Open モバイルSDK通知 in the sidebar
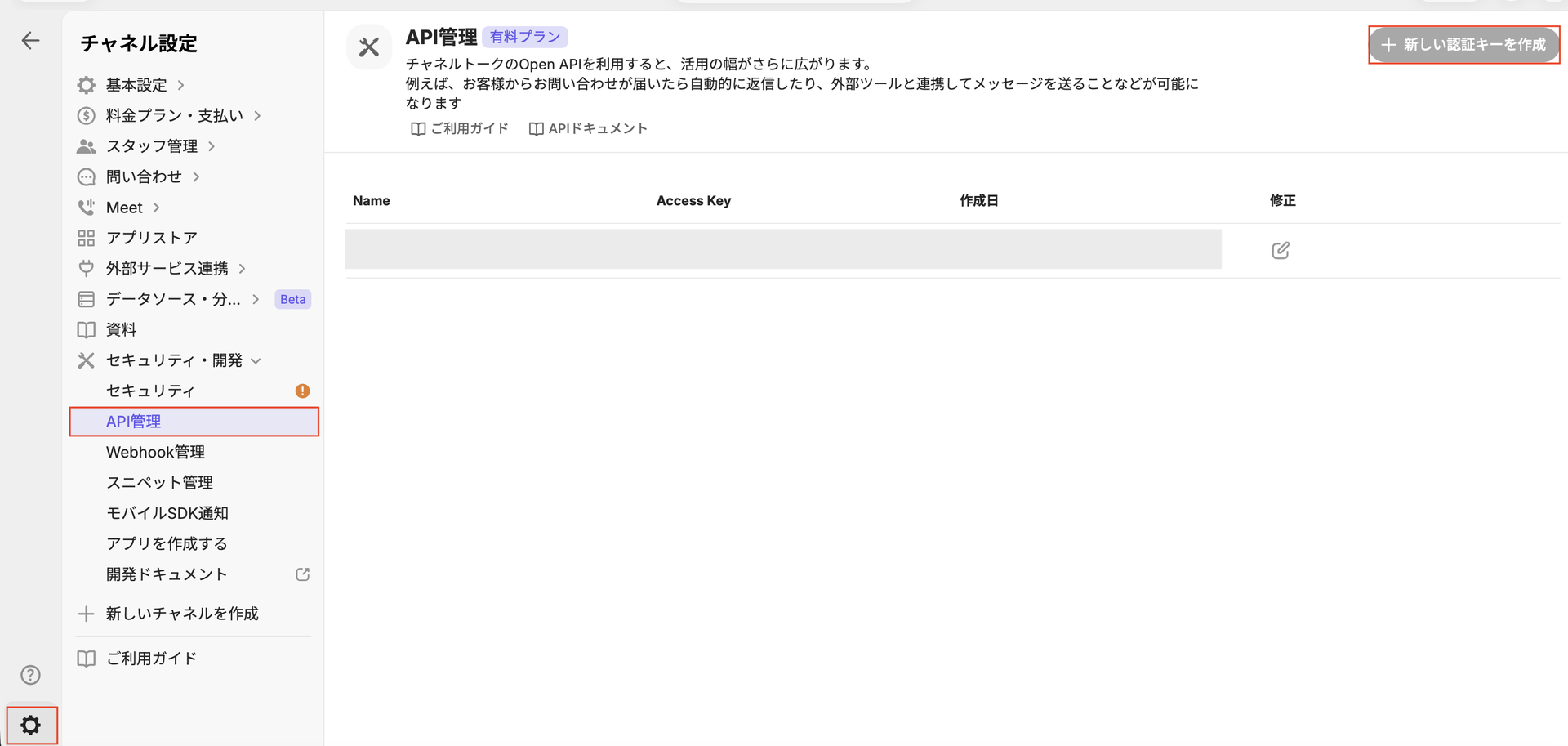This screenshot has height=746, width=1568. tap(167, 513)
